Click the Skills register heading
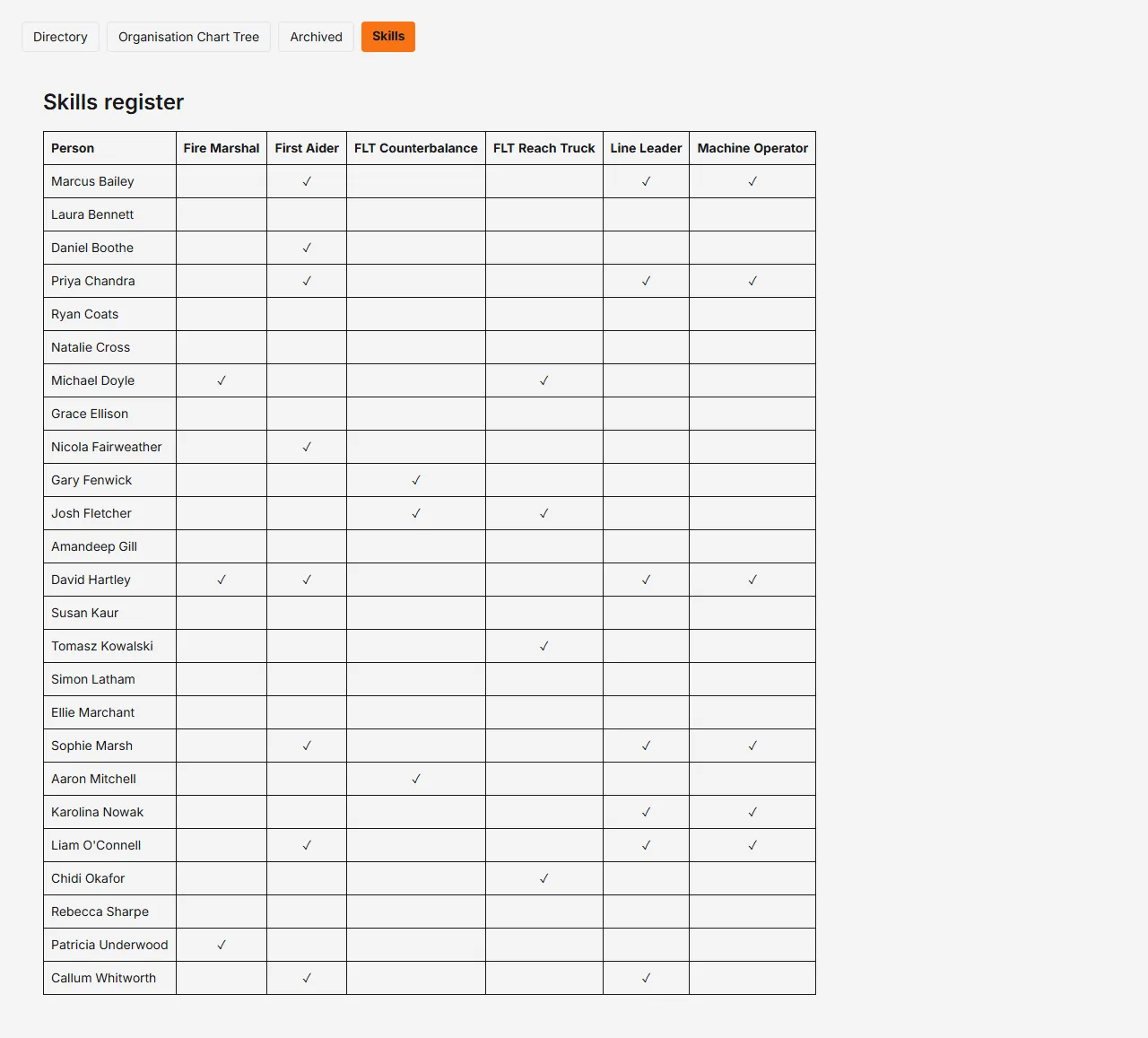 pyautogui.click(x=113, y=102)
